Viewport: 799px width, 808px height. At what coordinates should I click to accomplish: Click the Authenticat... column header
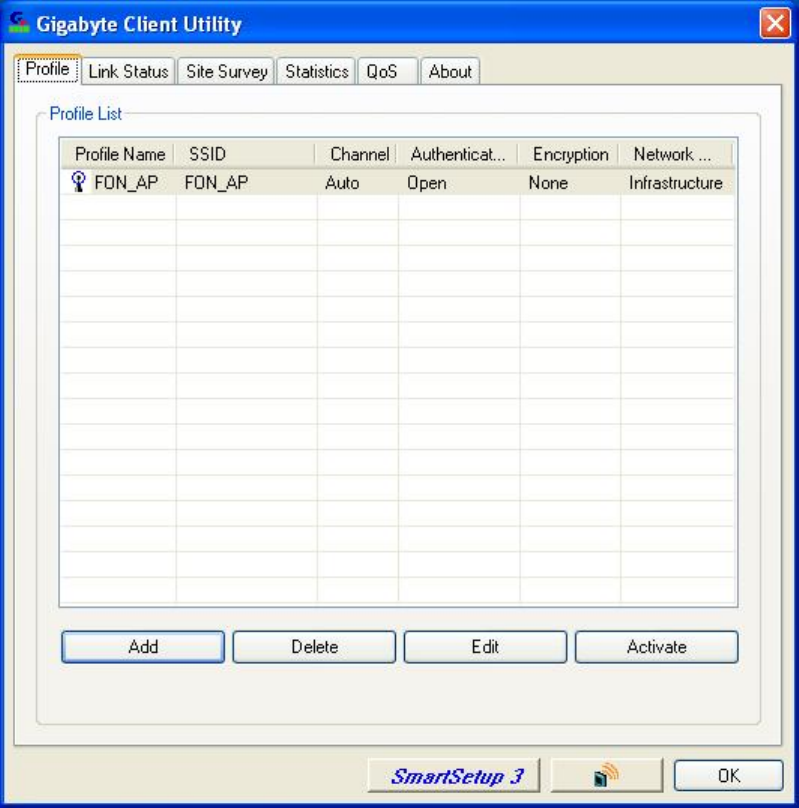457,154
